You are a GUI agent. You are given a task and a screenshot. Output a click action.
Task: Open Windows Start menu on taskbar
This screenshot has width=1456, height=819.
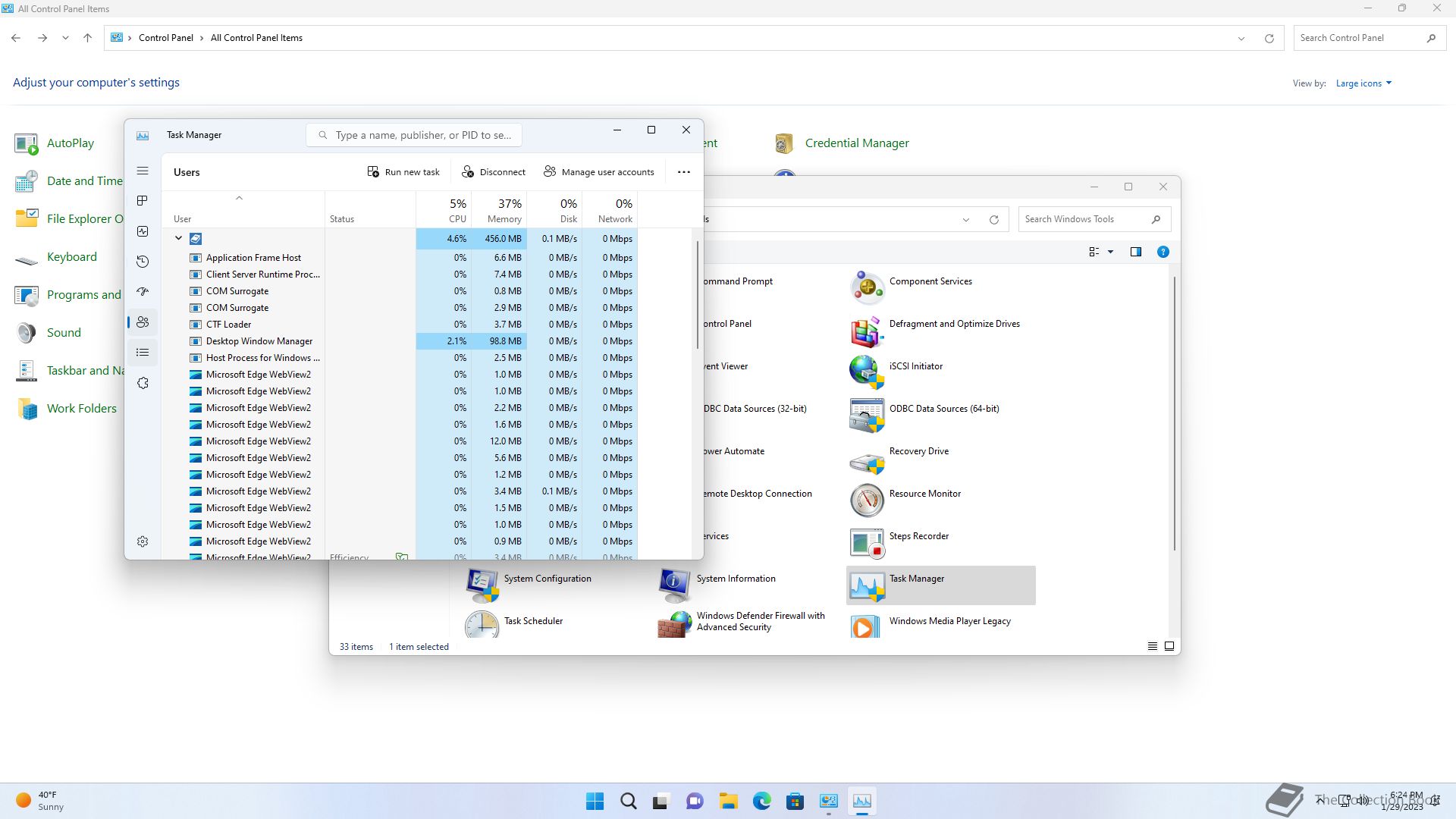595,801
